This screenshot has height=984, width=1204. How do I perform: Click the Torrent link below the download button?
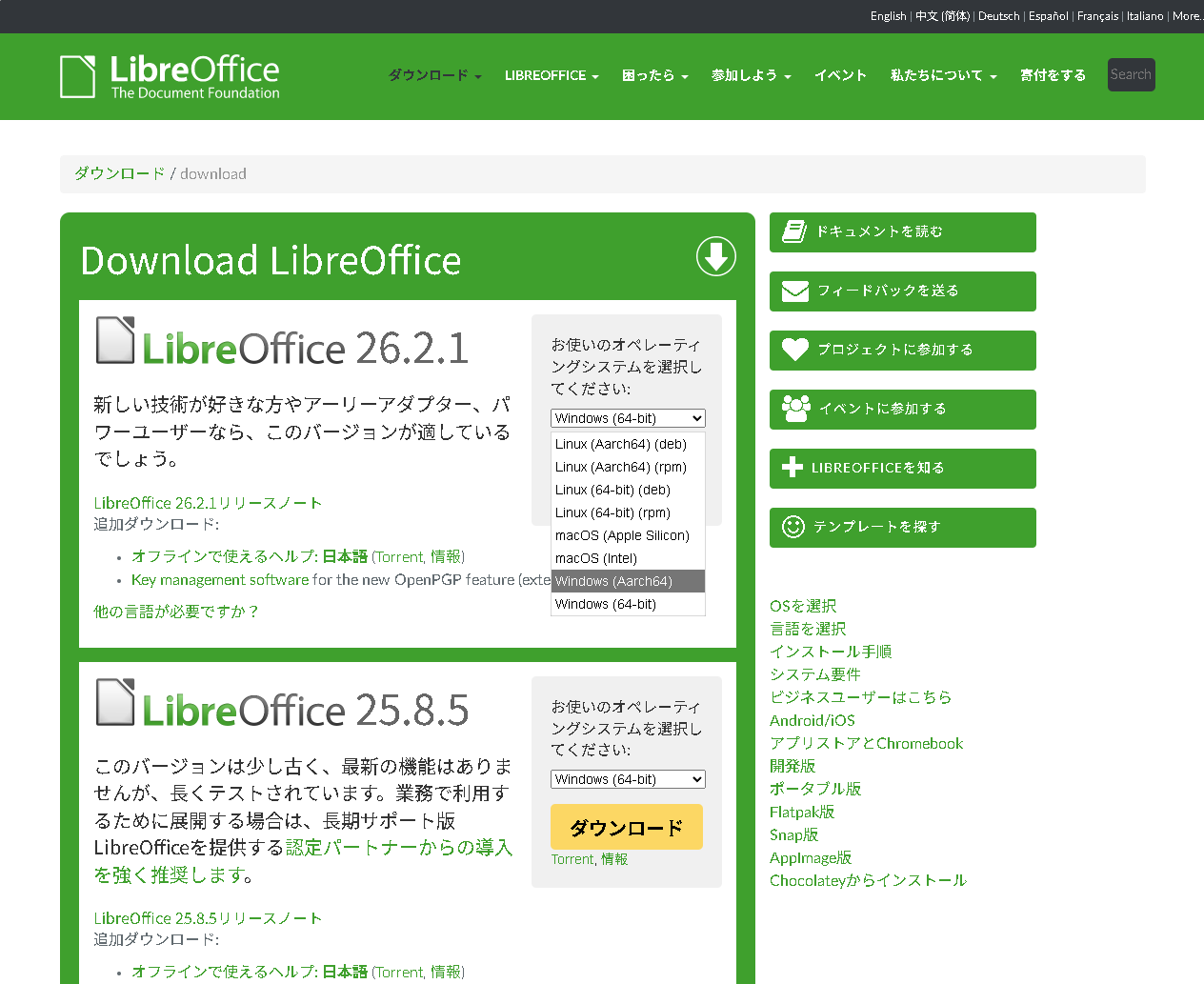[572, 858]
